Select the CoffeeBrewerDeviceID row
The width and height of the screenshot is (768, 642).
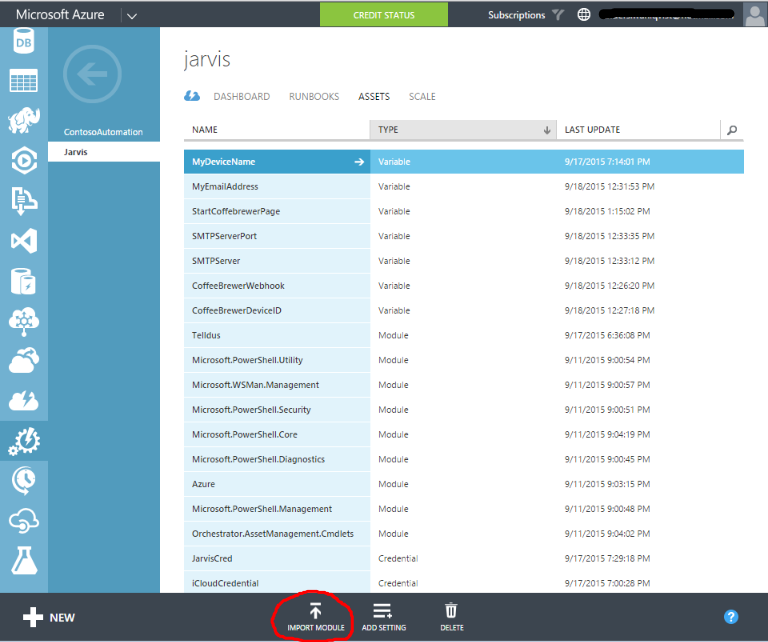(464, 310)
